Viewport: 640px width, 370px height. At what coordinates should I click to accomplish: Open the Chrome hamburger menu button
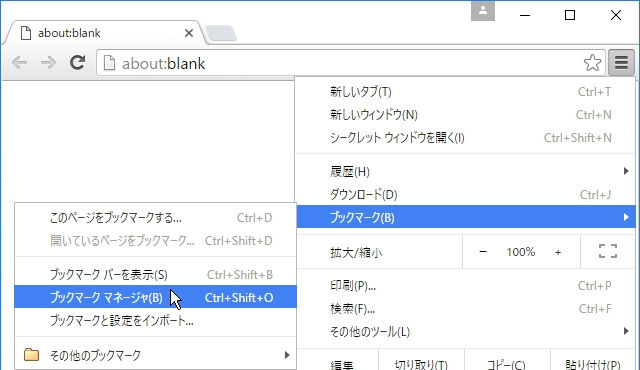tap(621, 63)
